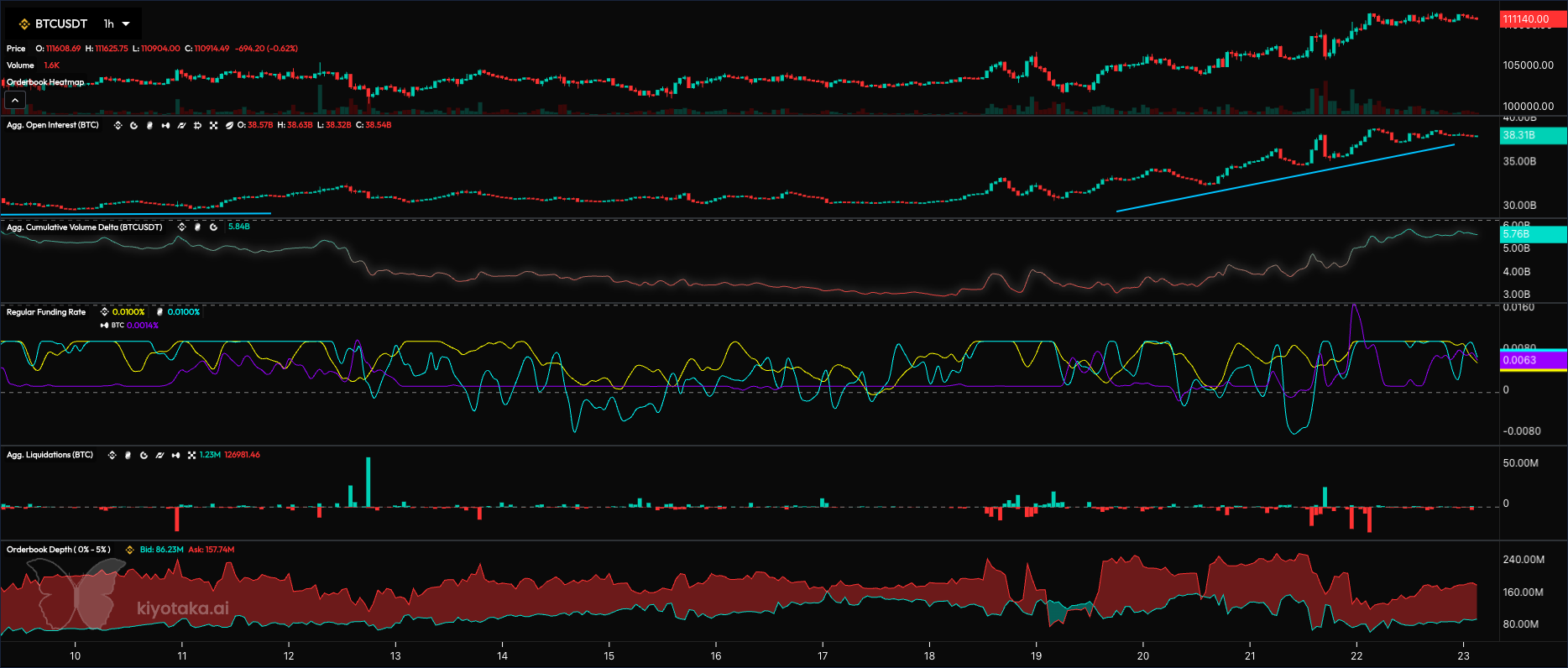Click the green 1.23M liquidations value
Viewport: 1568px width, 668px height.
[x=210, y=455]
